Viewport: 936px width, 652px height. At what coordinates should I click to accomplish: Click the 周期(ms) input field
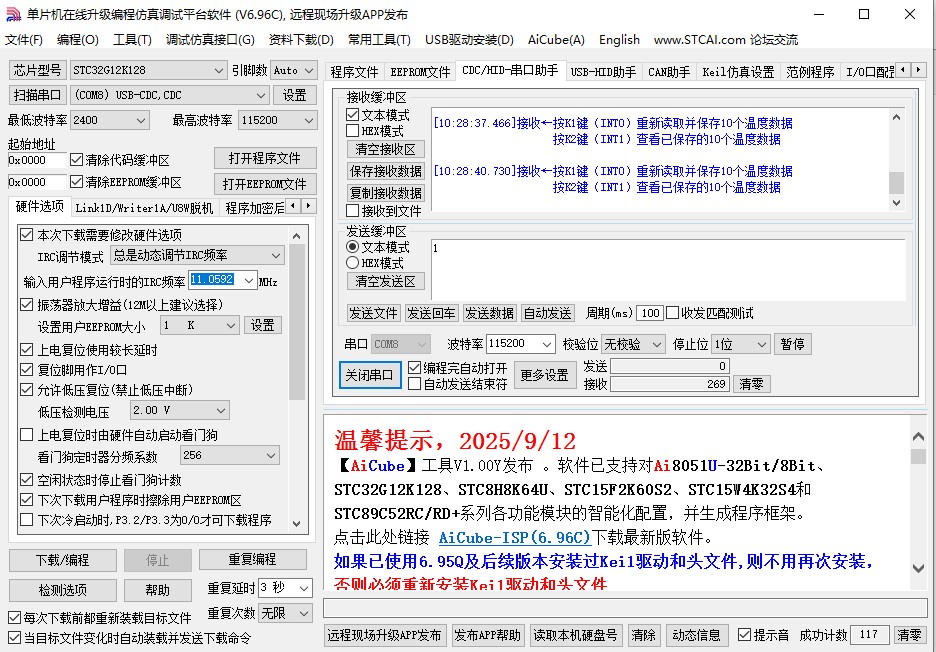(x=649, y=313)
